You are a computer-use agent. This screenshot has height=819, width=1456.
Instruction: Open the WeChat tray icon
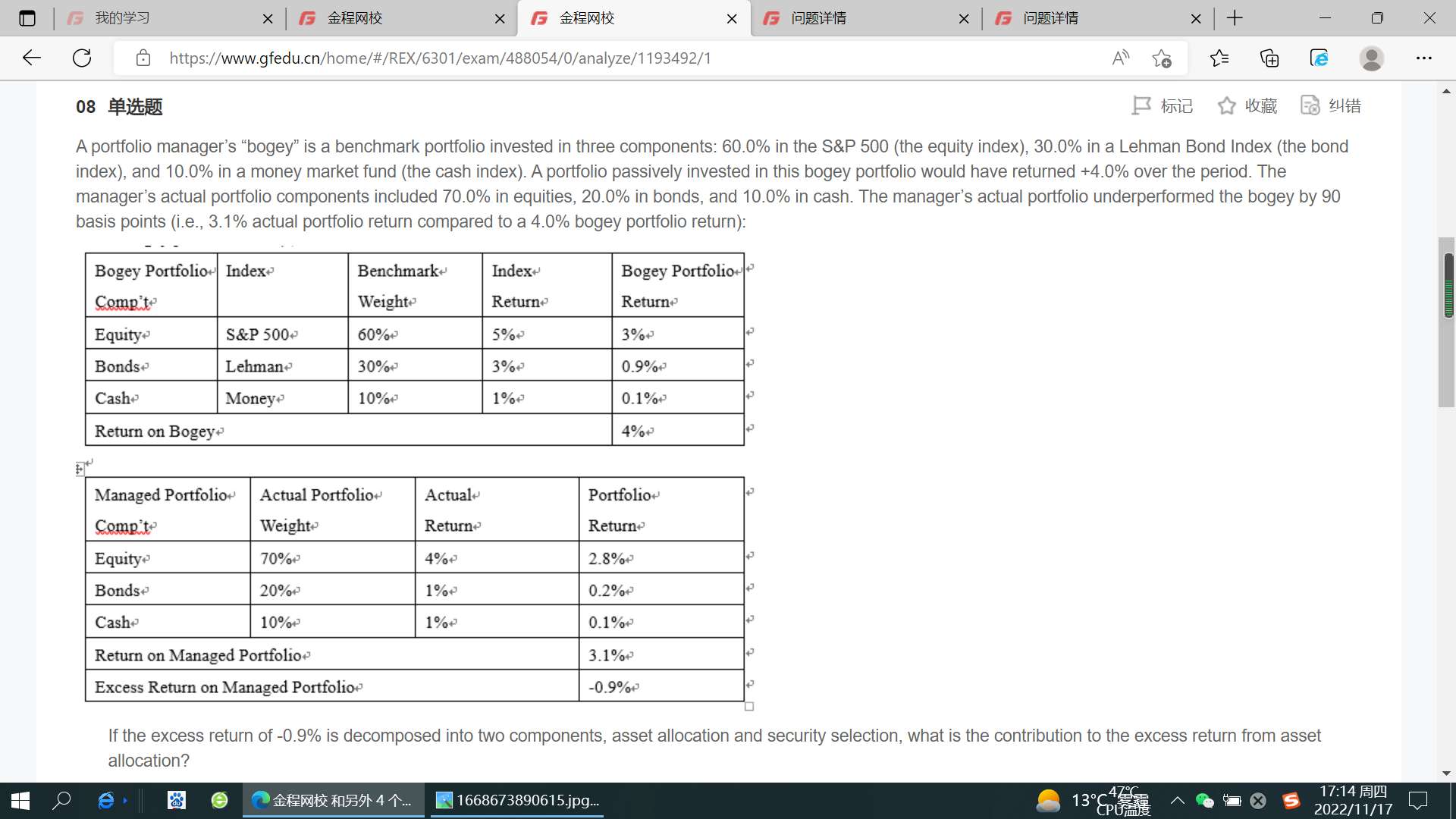tap(1204, 800)
